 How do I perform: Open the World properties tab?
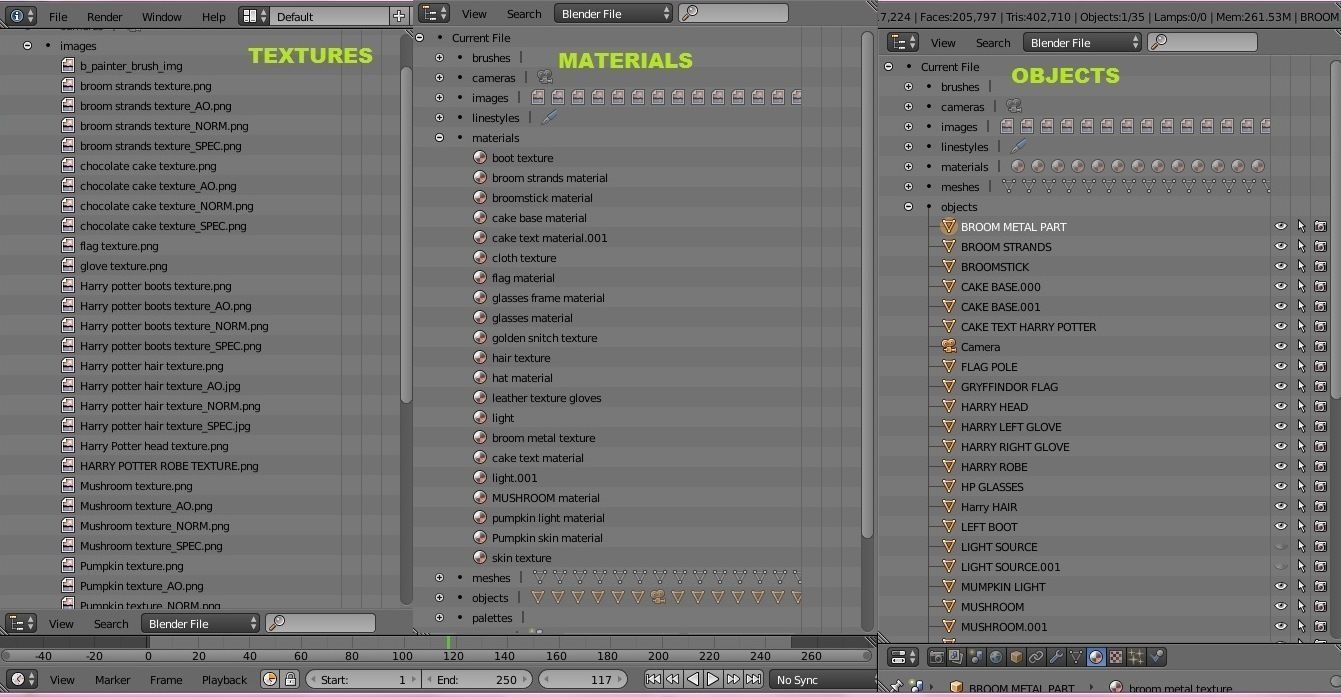click(x=996, y=657)
